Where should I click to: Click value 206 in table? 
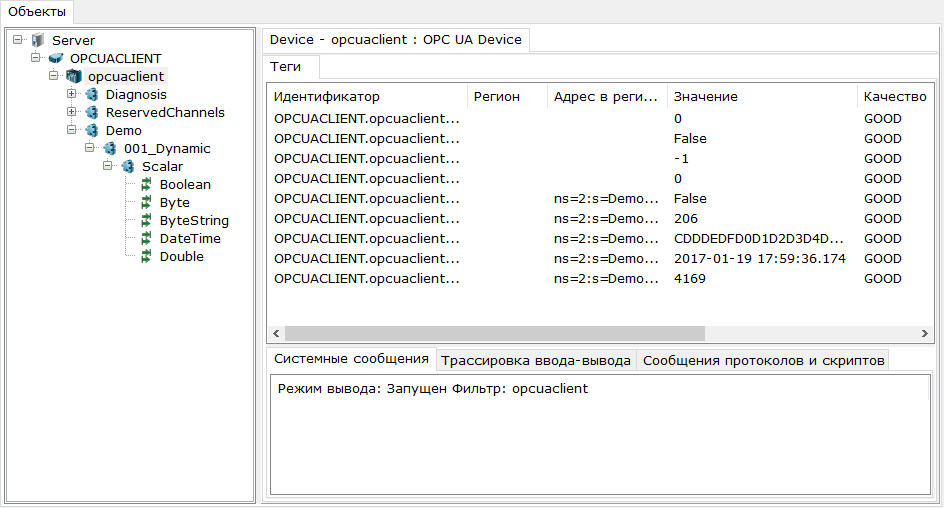(686, 218)
